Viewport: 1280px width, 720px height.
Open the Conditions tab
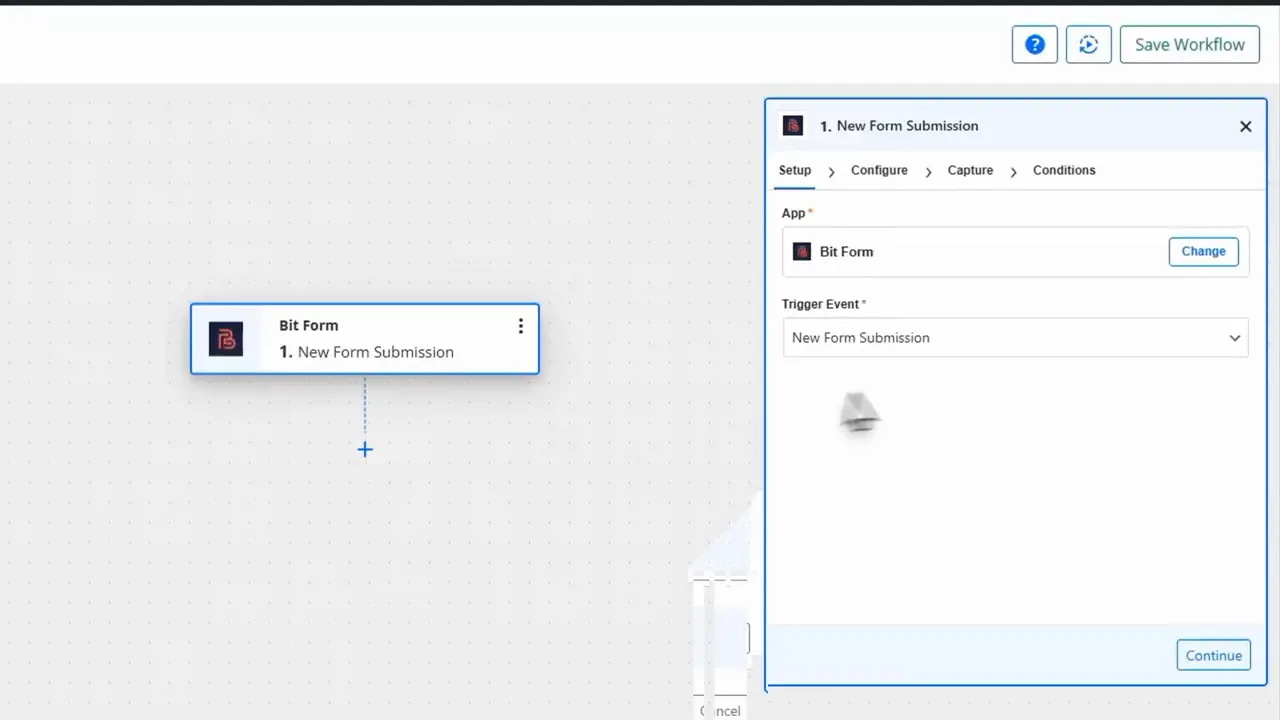point(1063,170)
